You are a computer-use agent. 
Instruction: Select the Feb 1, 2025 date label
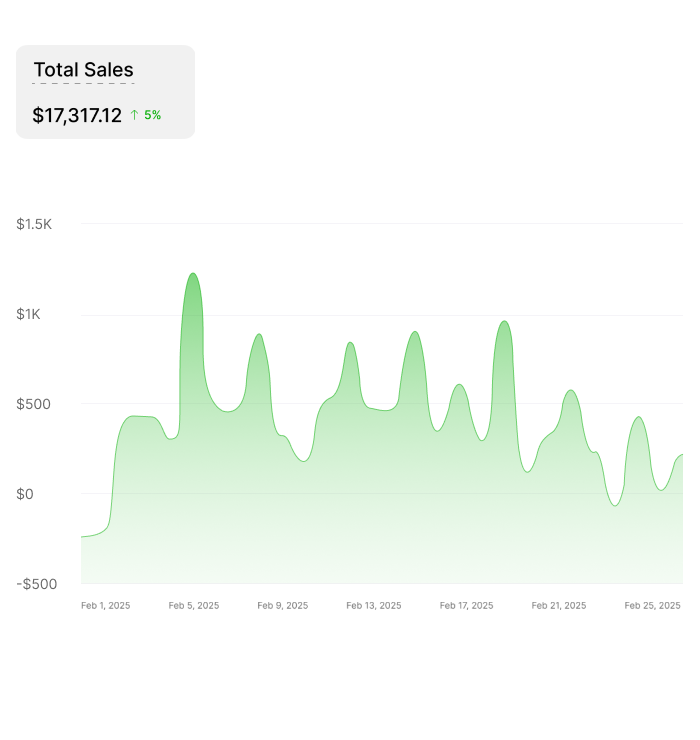click(x=105, y=605)
